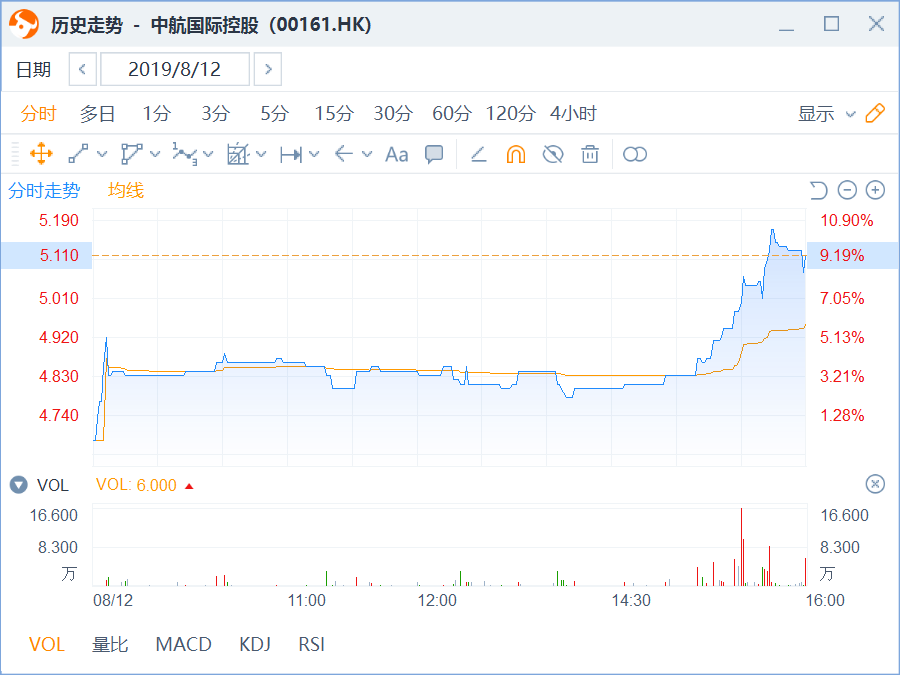Select the Aa text annotation tool

point(397,154)
